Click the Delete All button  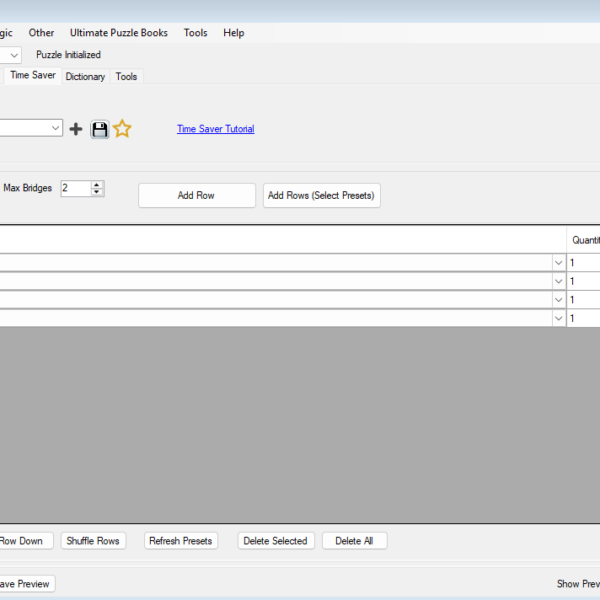tap(354, 541)
